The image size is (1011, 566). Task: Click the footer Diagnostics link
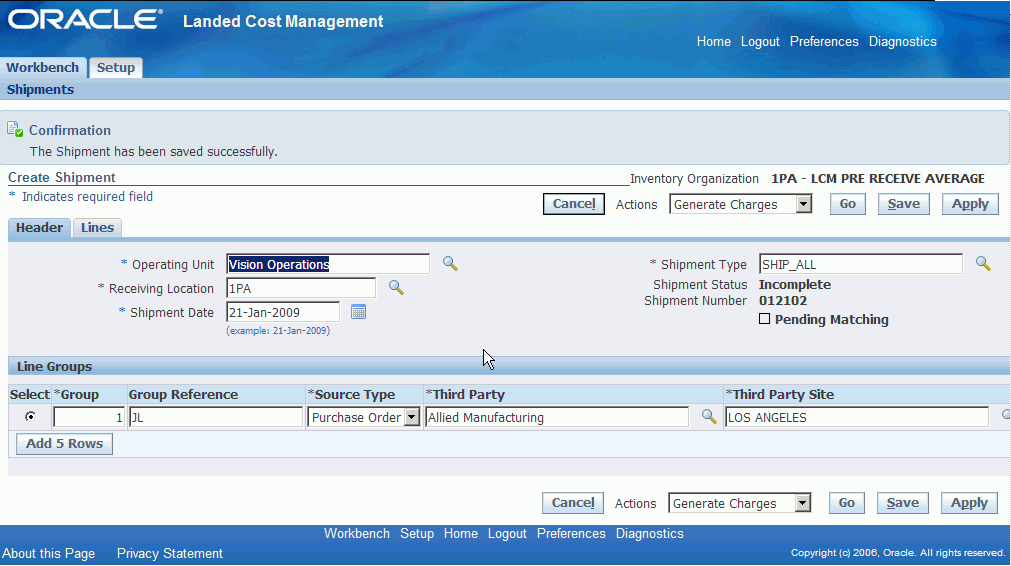pyautogui.click(x=649, y=534)
